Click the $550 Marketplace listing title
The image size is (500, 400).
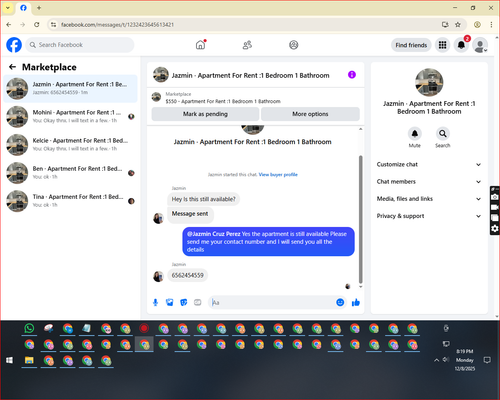click(x=223, y=101)
